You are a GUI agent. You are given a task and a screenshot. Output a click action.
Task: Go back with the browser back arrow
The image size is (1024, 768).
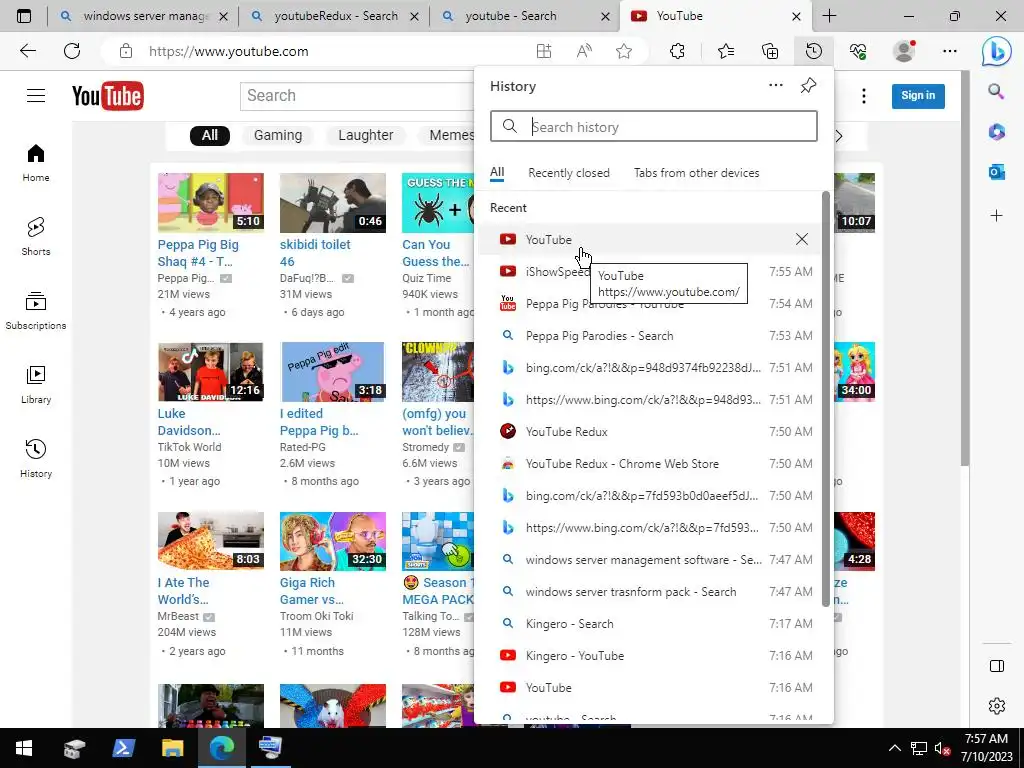click(27, 51)
